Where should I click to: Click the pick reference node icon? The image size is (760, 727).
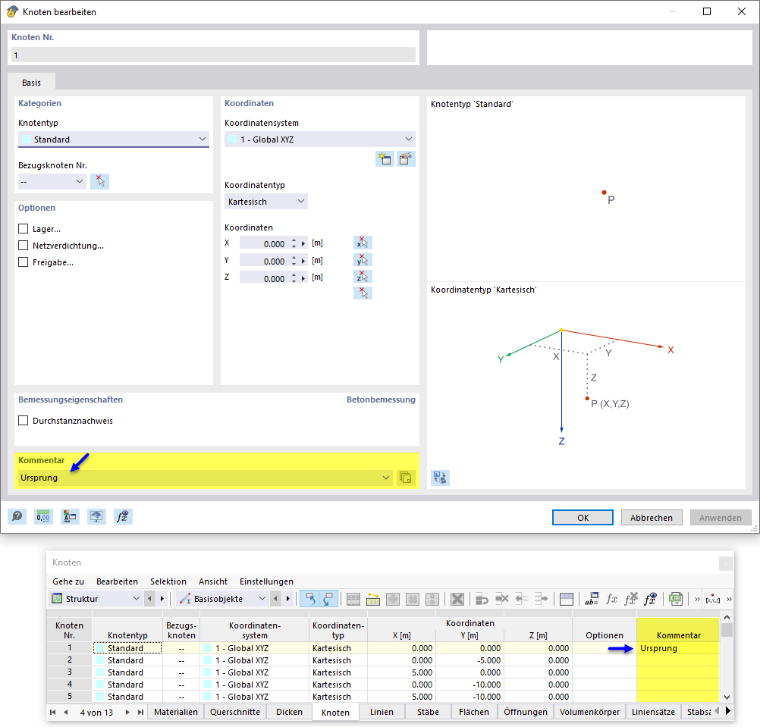(100, 182)
